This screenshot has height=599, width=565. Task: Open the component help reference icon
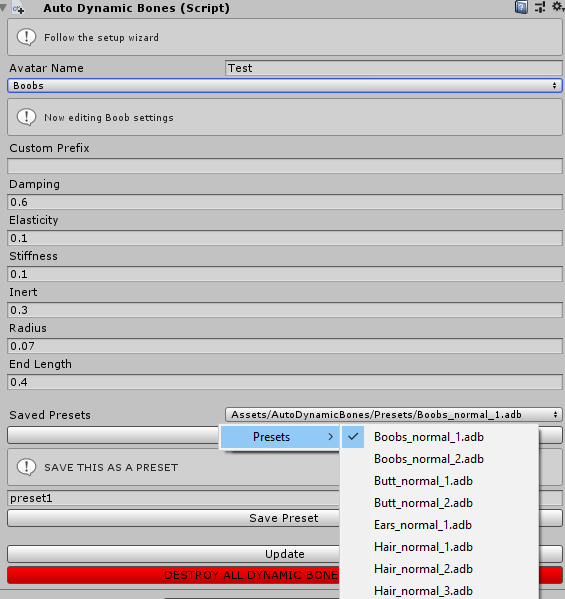click(521, 7)
